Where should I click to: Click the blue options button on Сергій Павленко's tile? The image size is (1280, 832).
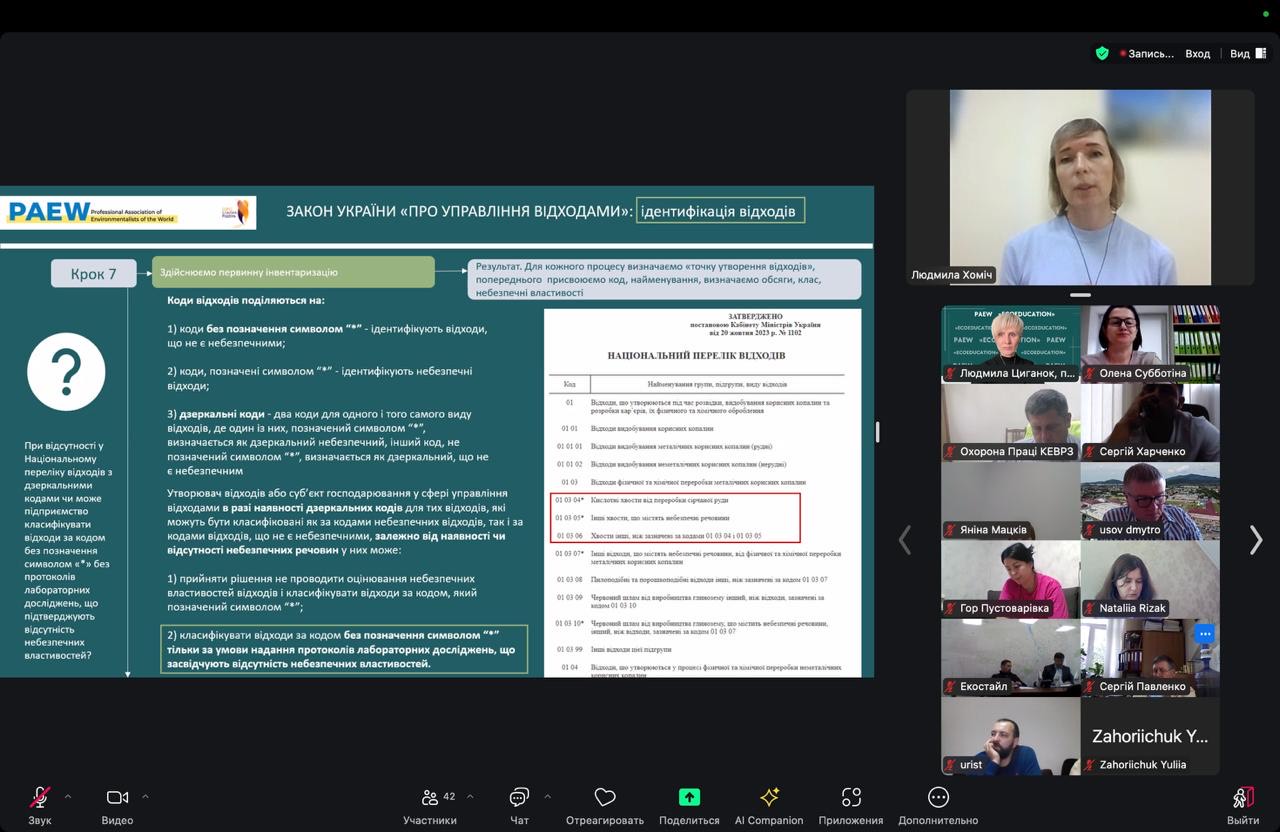tap(1204, 633)
